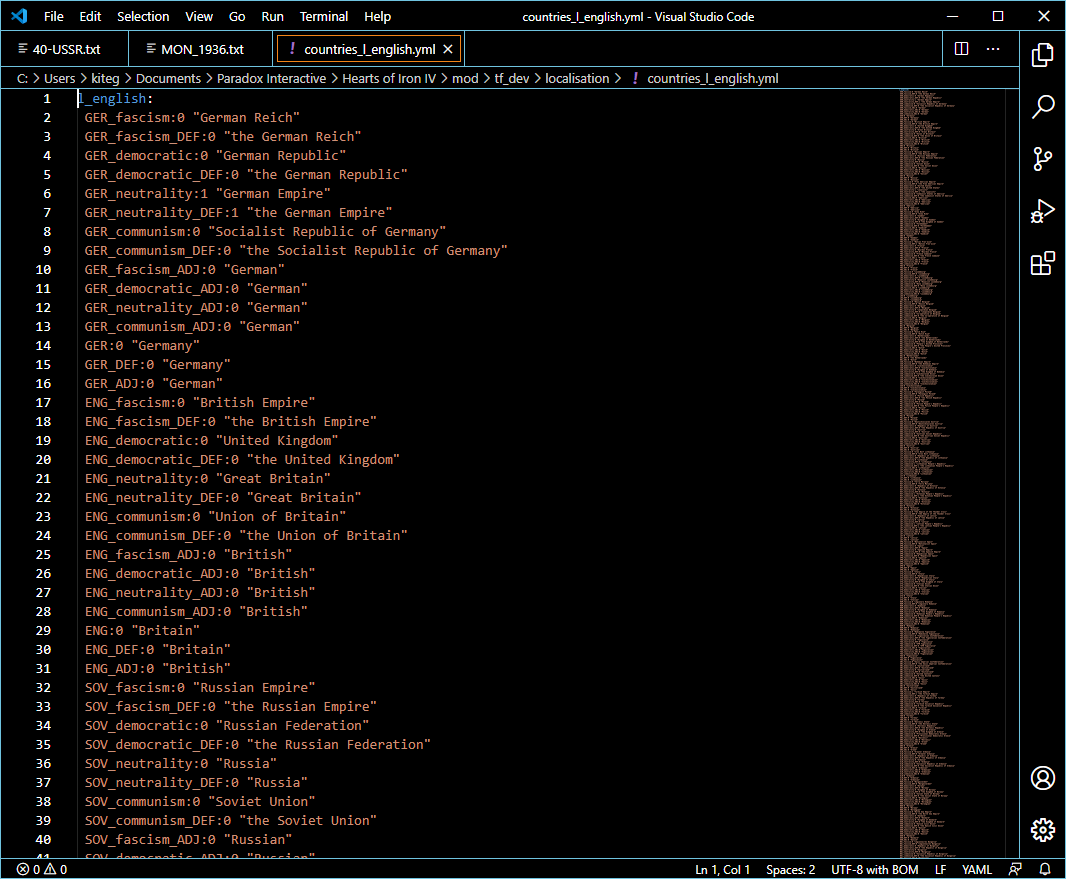
Task: Click the Users breadcrumb segment
Action: (60, 78)
